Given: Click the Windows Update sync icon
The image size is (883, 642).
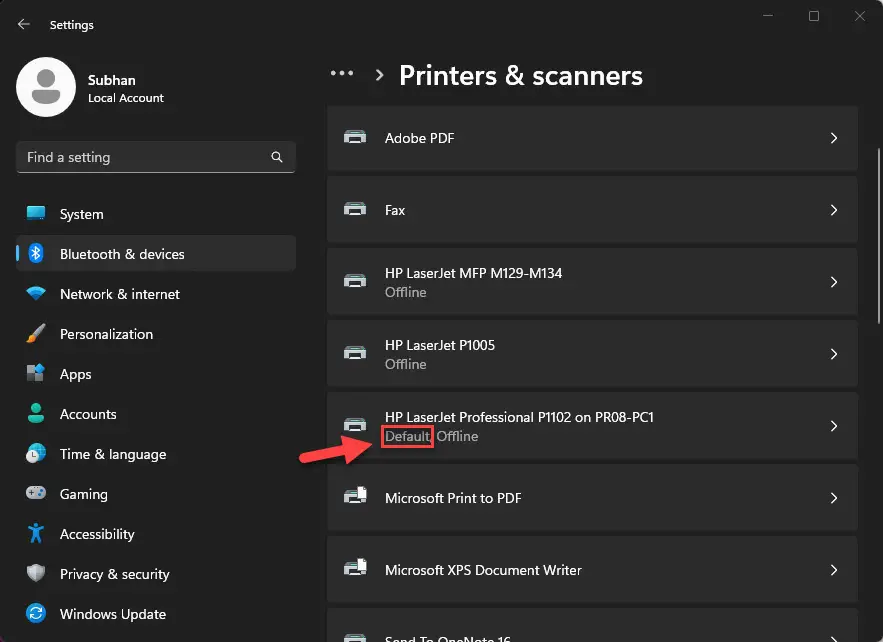Looking at the screenshot, I should 36,614.
